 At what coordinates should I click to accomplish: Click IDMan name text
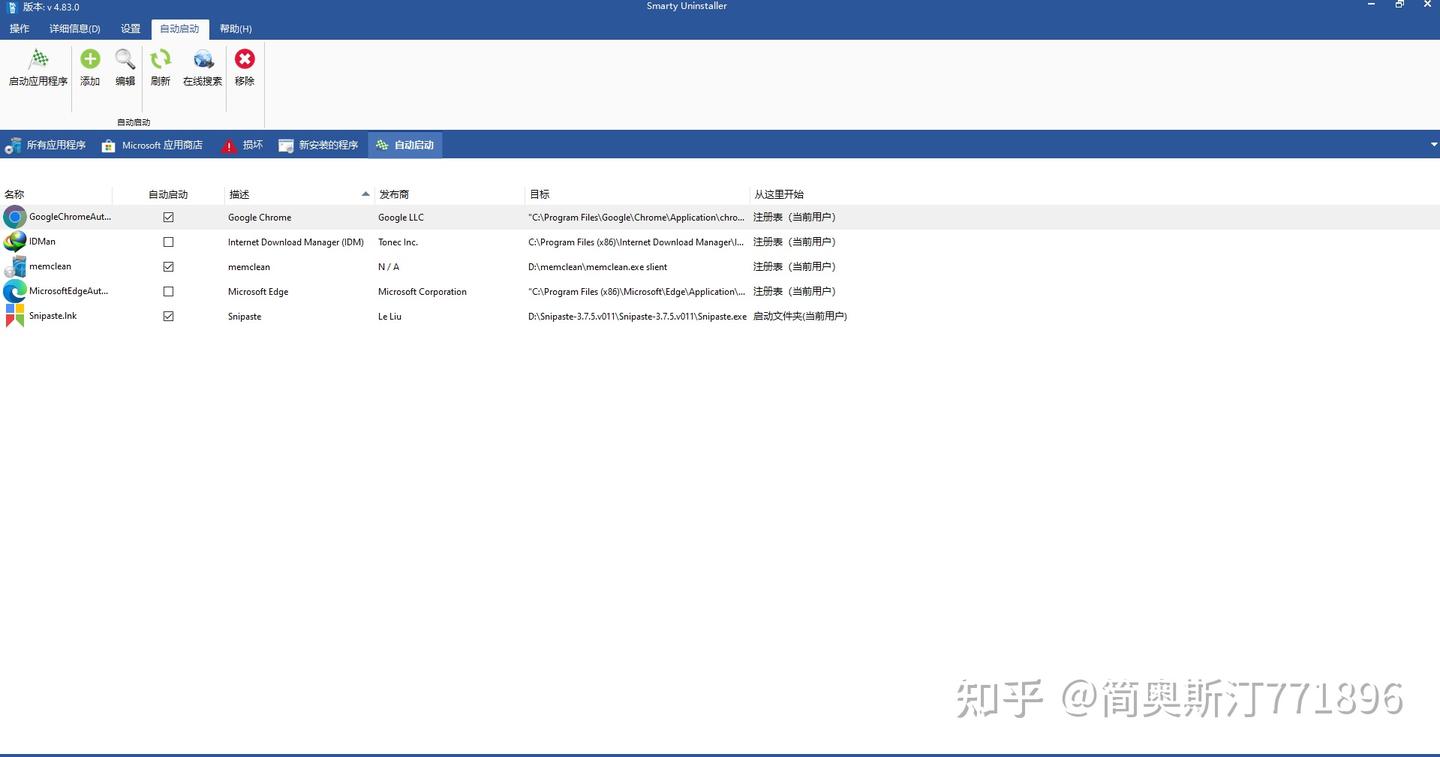(x=42, y=242)
